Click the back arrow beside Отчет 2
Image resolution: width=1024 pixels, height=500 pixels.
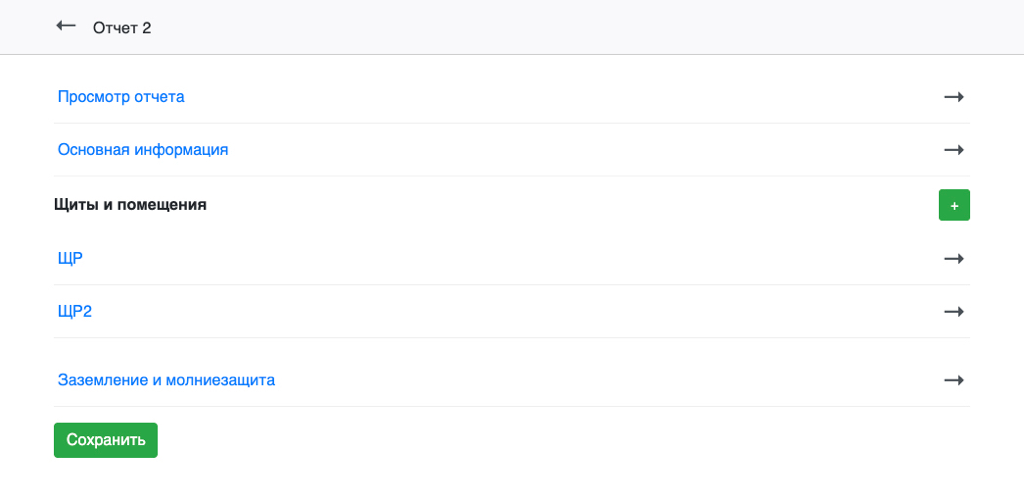66,26
